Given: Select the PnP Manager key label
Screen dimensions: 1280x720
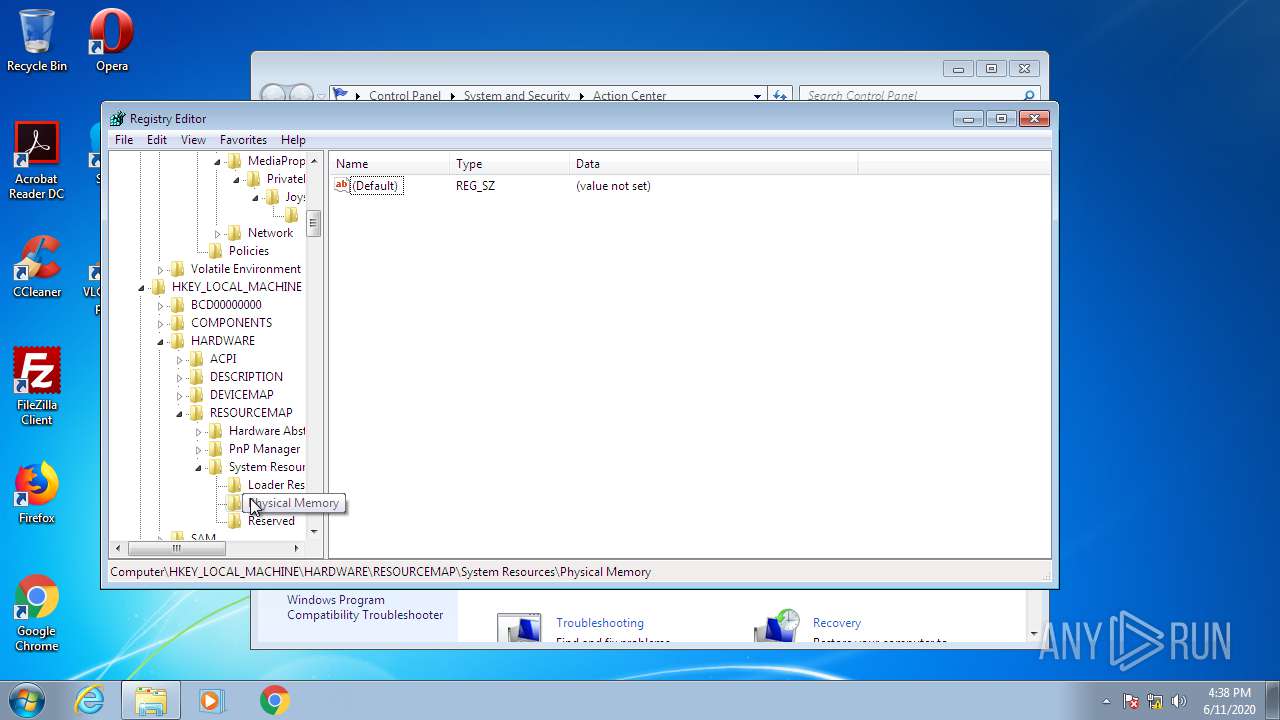Looking at the screenshot, I should pos(264,449).
